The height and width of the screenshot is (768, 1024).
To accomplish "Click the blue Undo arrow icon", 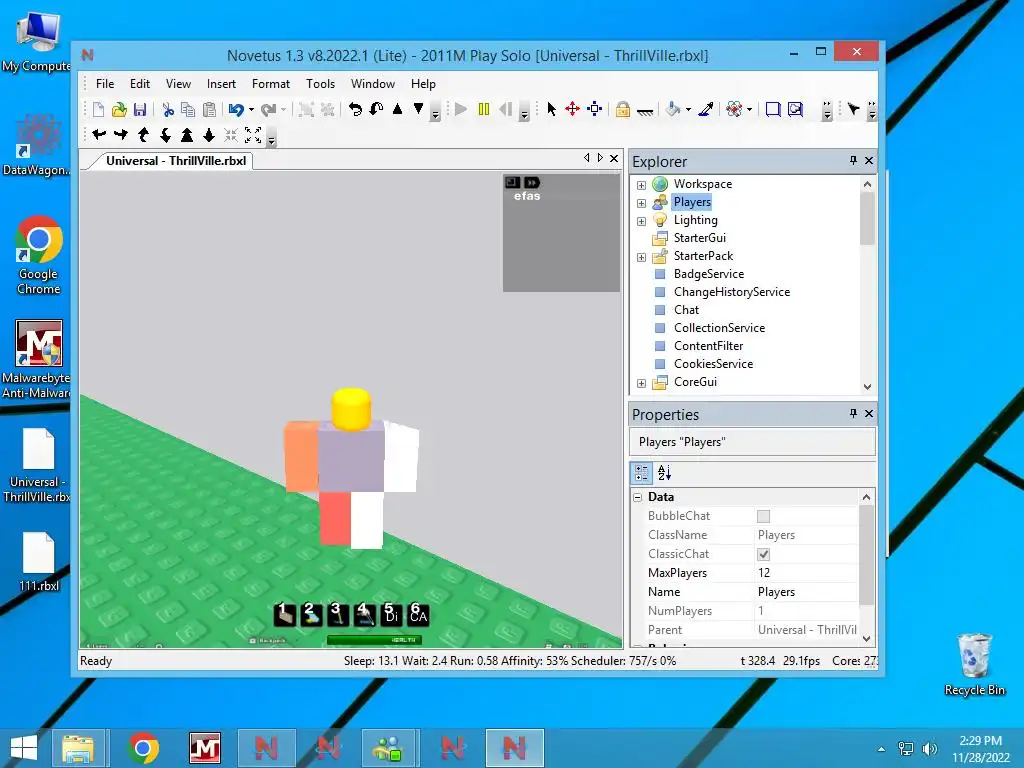I will [236, 110].
